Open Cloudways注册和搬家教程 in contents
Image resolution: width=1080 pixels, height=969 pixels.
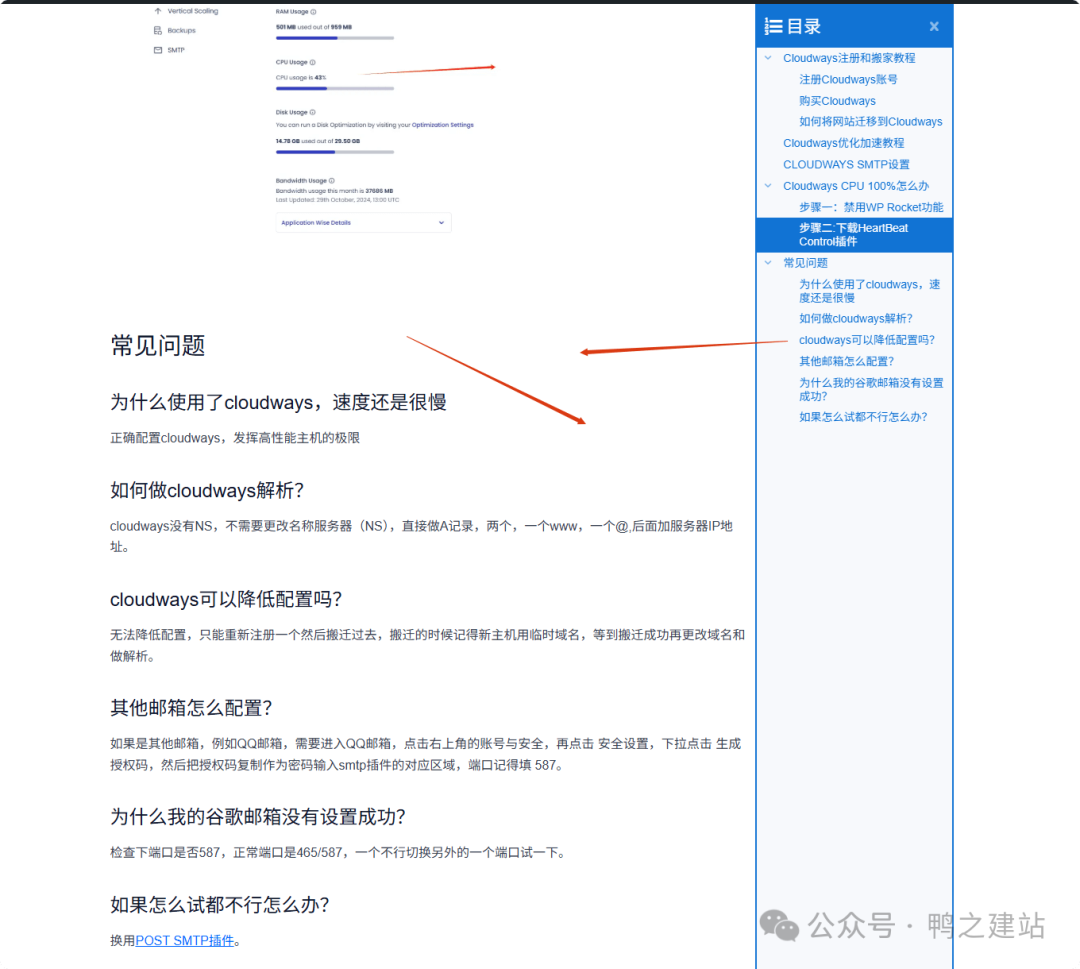click(x=849, y=58)
